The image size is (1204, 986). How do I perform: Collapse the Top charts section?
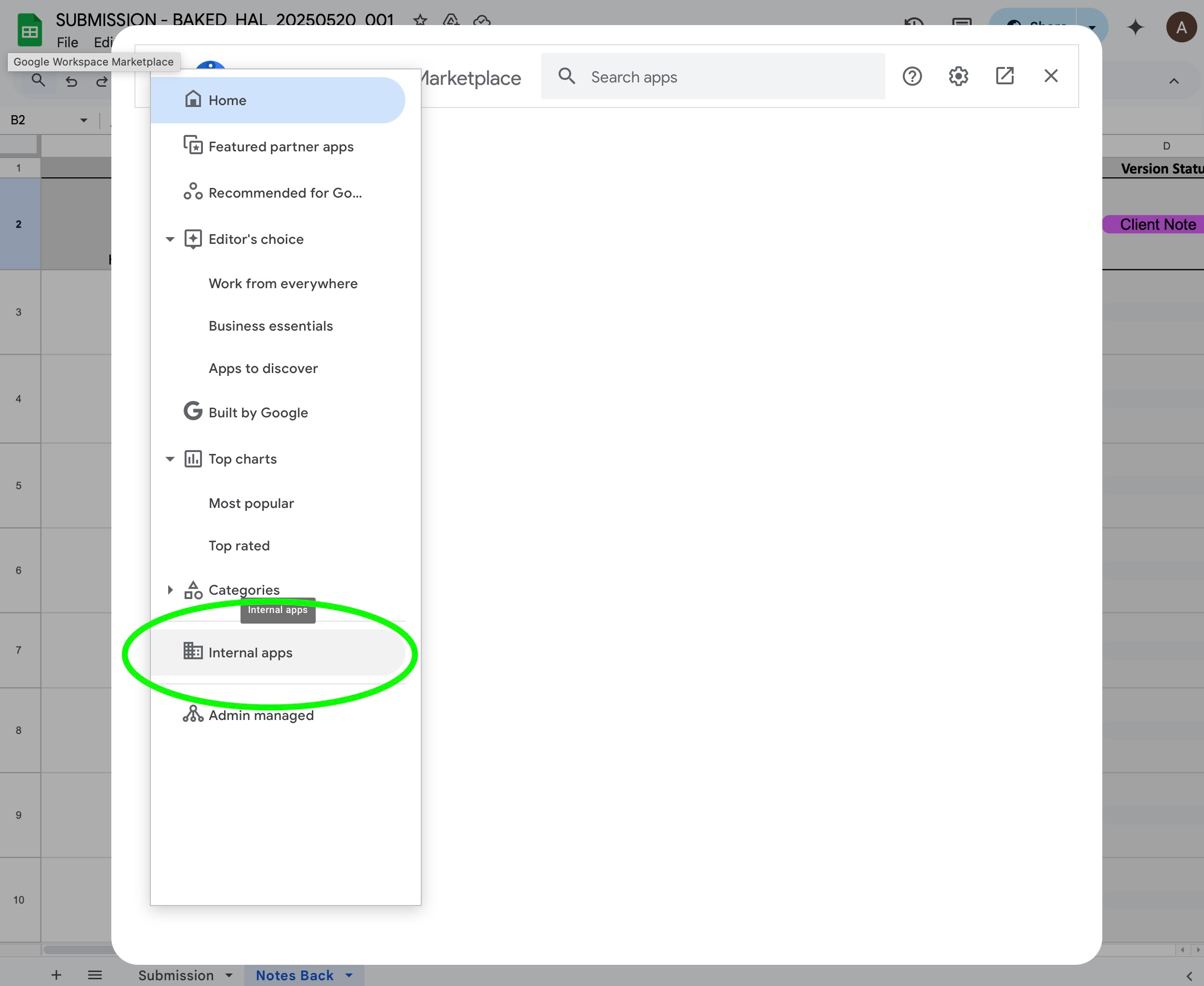[x=170, y=459]
